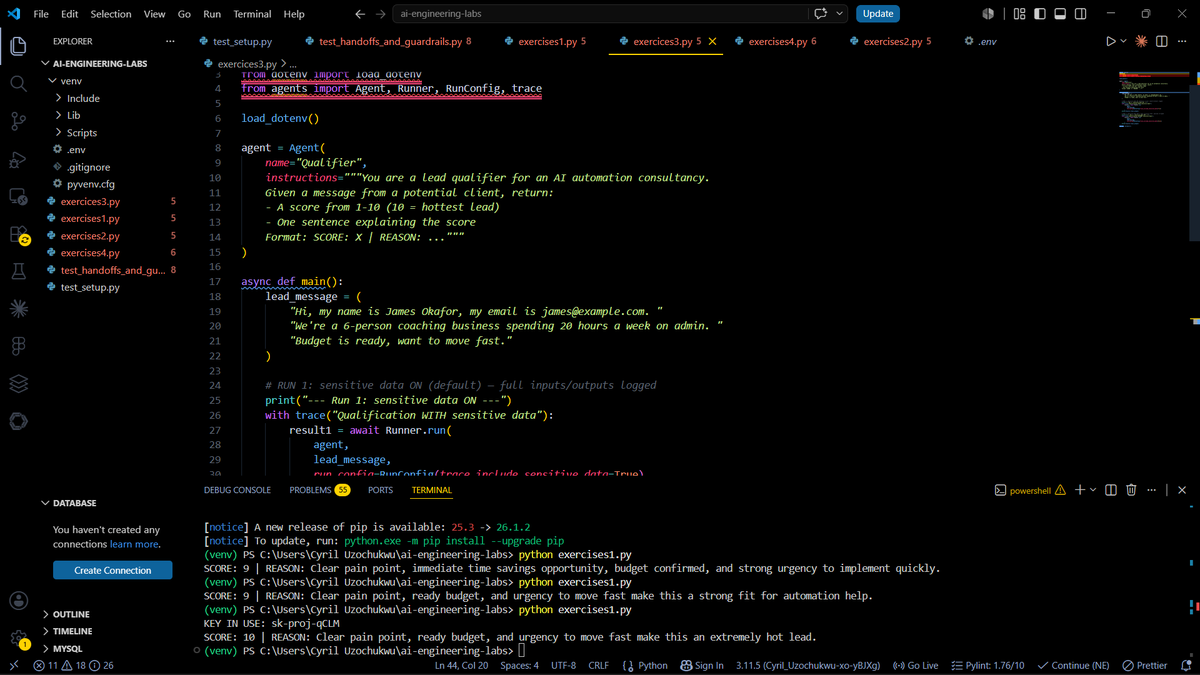Screen dimensions: 1200x675
Task: Split the terminal pane
Action: tap(1111, 490)
